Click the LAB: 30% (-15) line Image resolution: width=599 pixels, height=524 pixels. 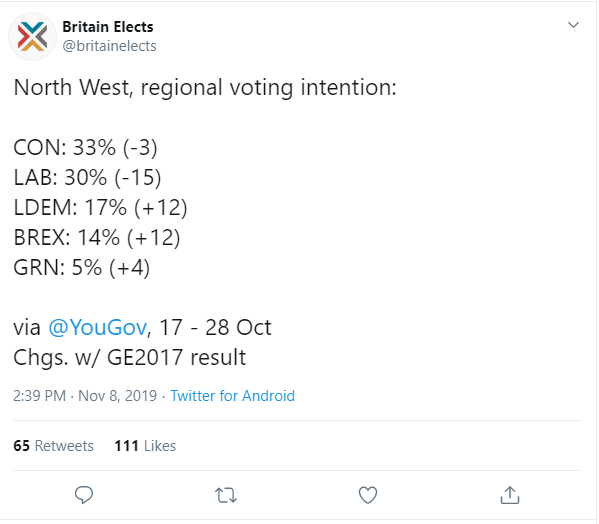(87, 178)
